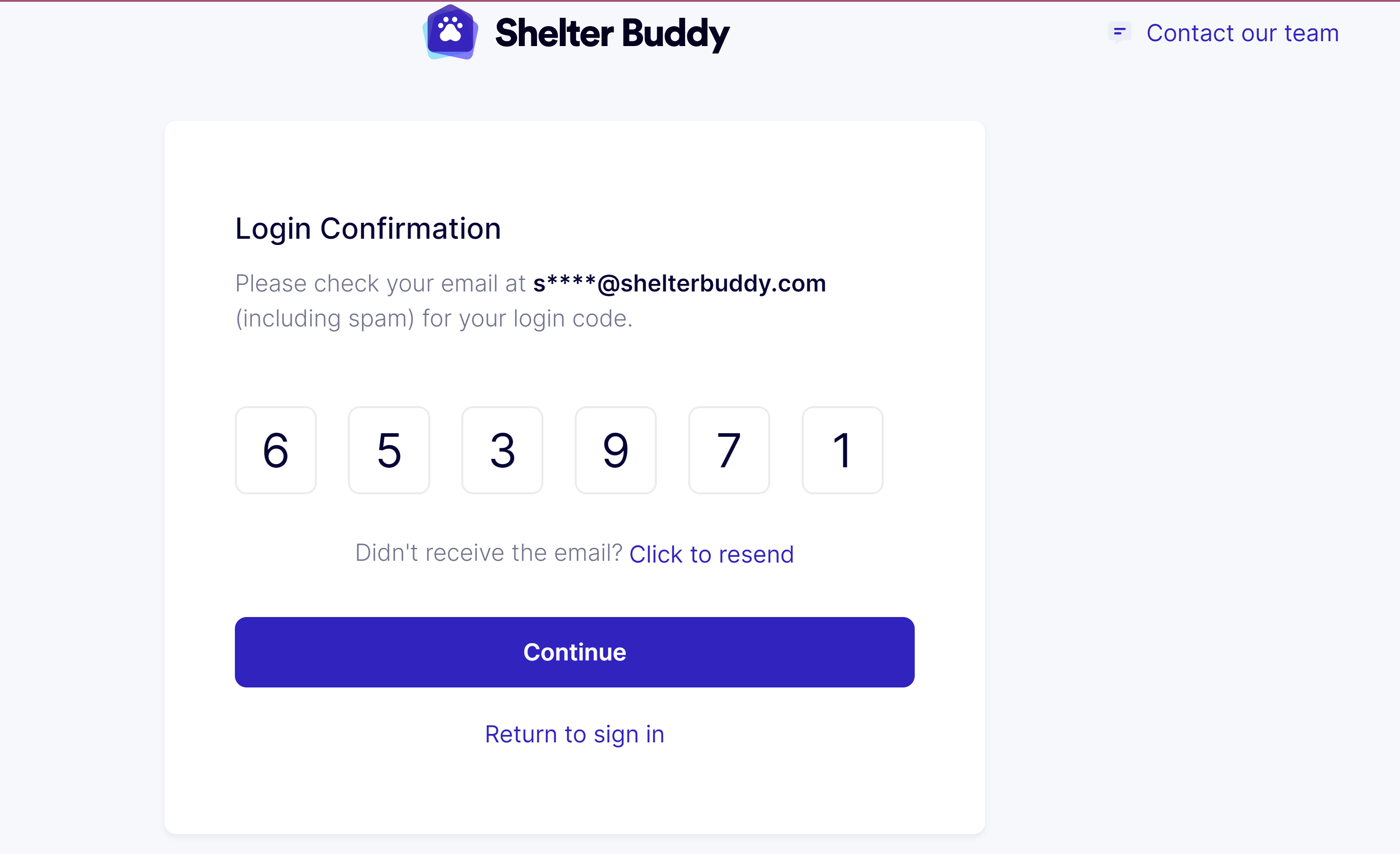Image resolution: width=1400 pixels, height=854 pixels.
Task: Click the "(including spam) for your login code" line
Action: pyautogui.click(x=434, y=318)
